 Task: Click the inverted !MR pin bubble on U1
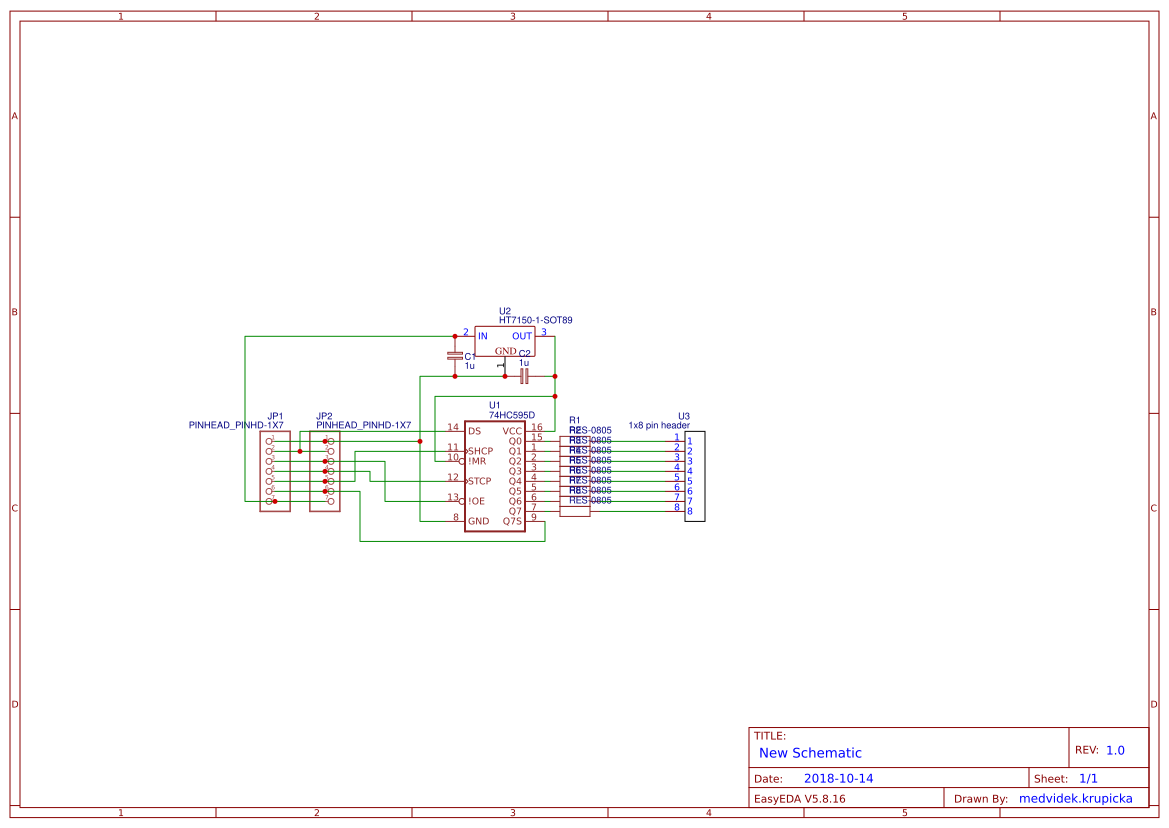[462, 461]
